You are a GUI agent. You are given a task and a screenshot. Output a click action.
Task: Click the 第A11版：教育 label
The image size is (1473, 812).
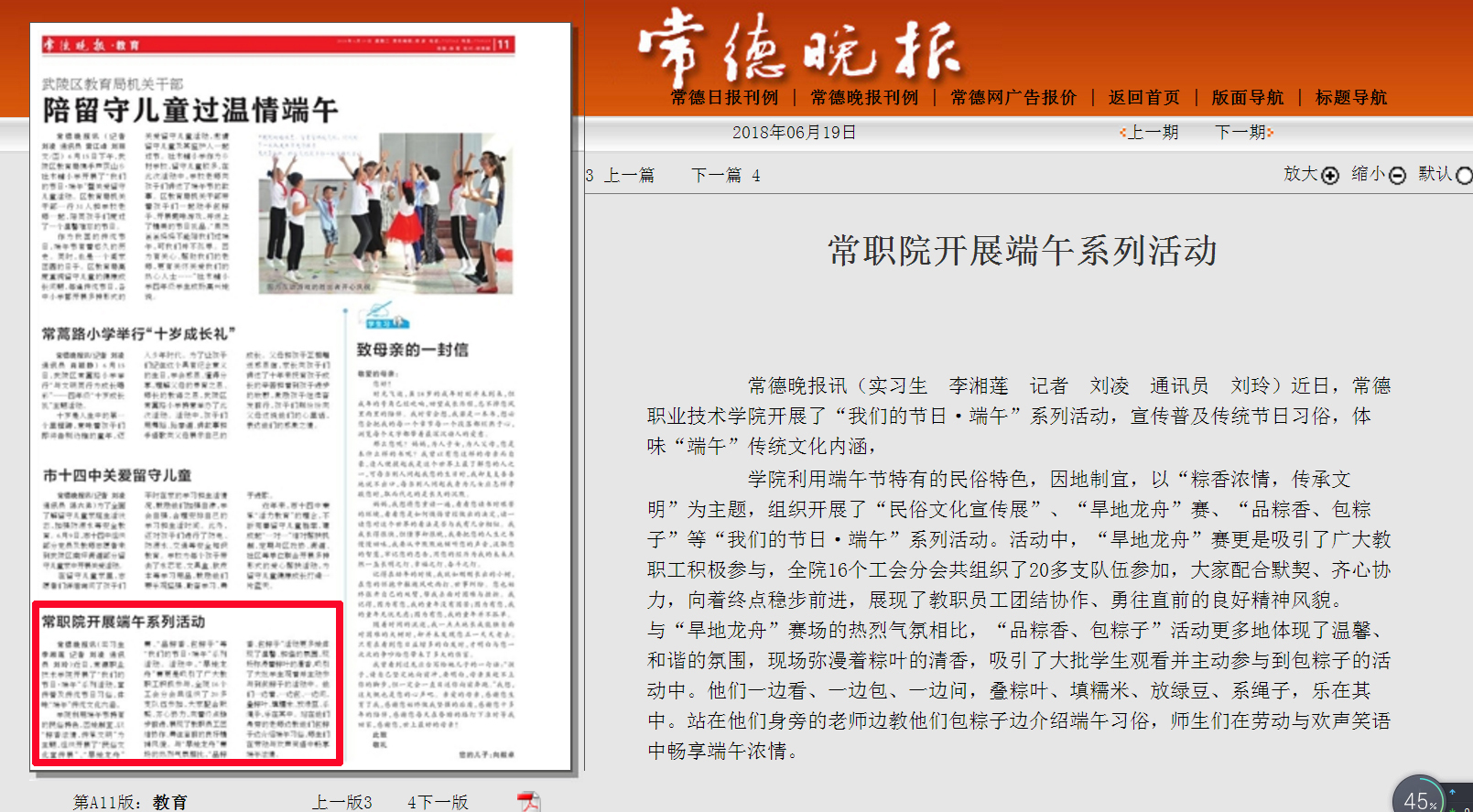point(131,802)
